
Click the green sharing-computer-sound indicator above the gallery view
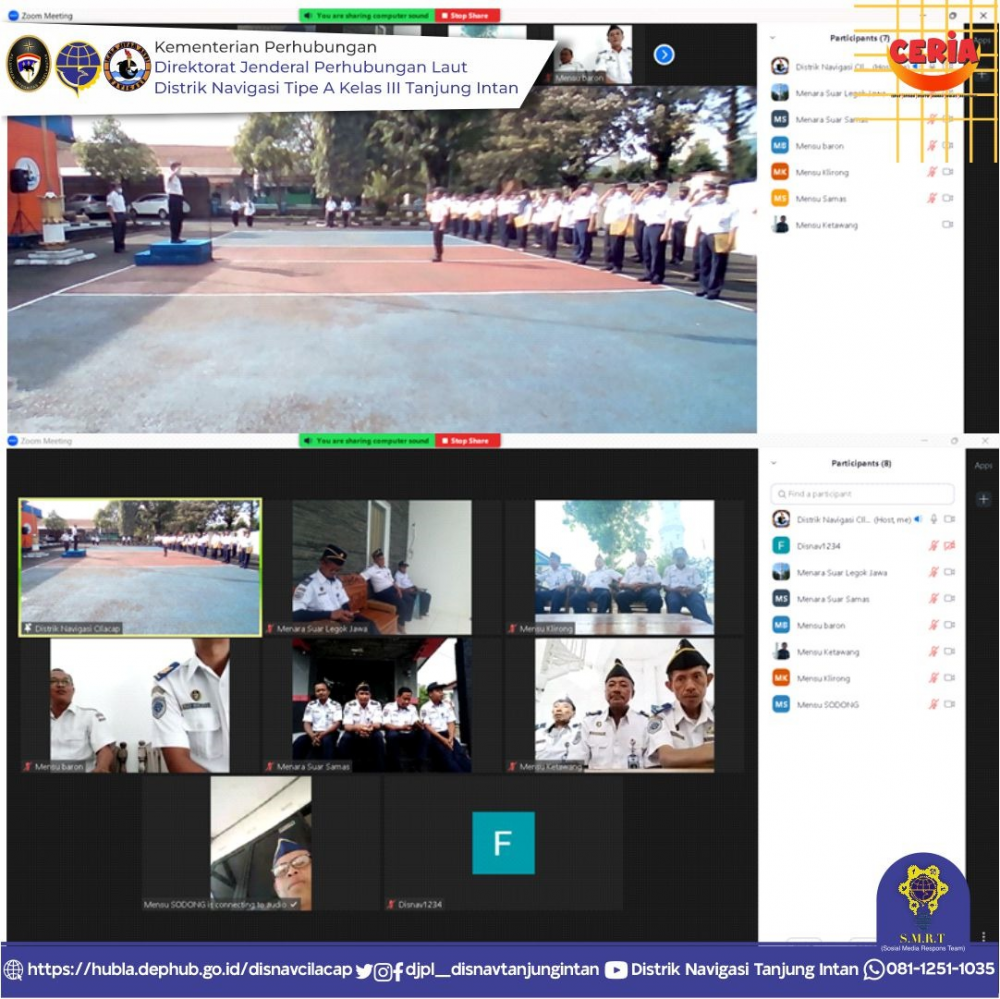coord(367,441)
